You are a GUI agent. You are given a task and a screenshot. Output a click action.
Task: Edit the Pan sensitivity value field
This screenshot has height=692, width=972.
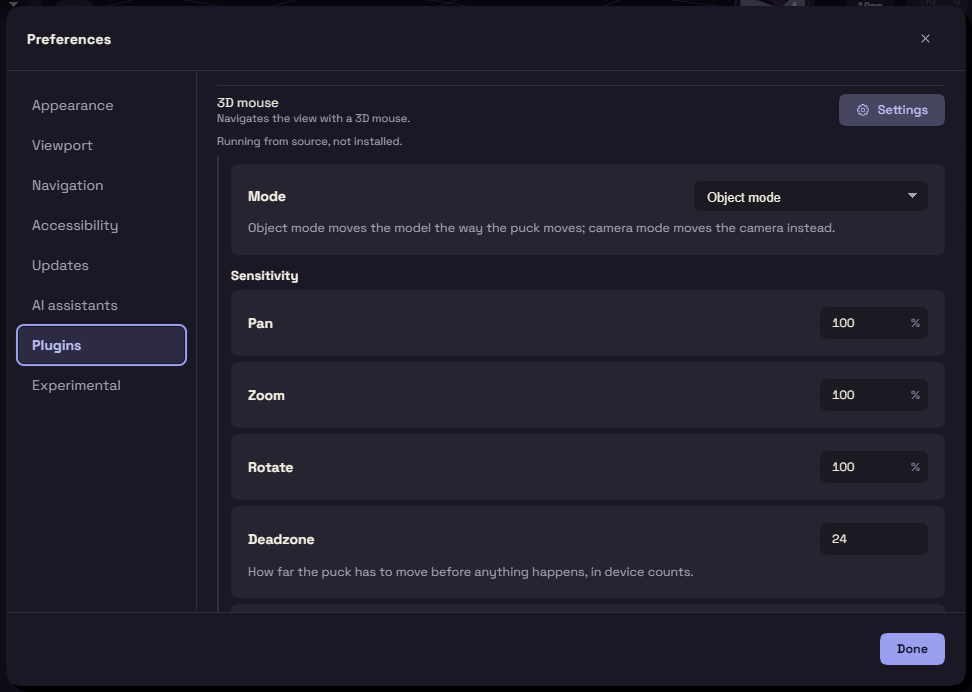[x=873, y=323]
